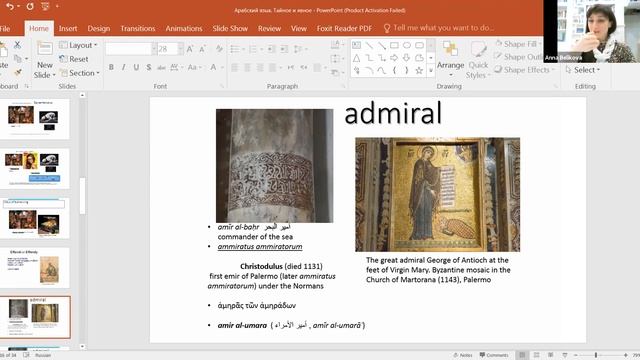Toggle Text Shadow formatting
The width and height of the screenshot is (640, 360).
point(149,67)
